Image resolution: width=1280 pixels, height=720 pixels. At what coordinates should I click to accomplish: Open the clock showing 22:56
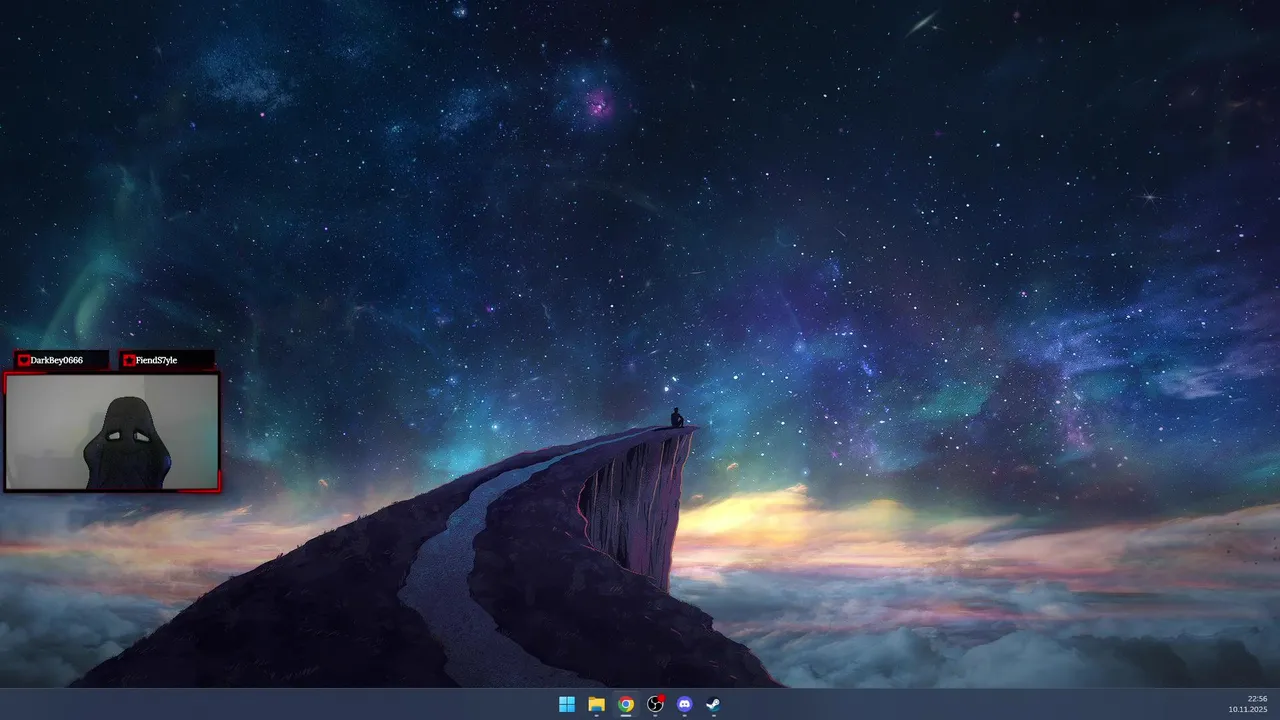click(1257, 698)
